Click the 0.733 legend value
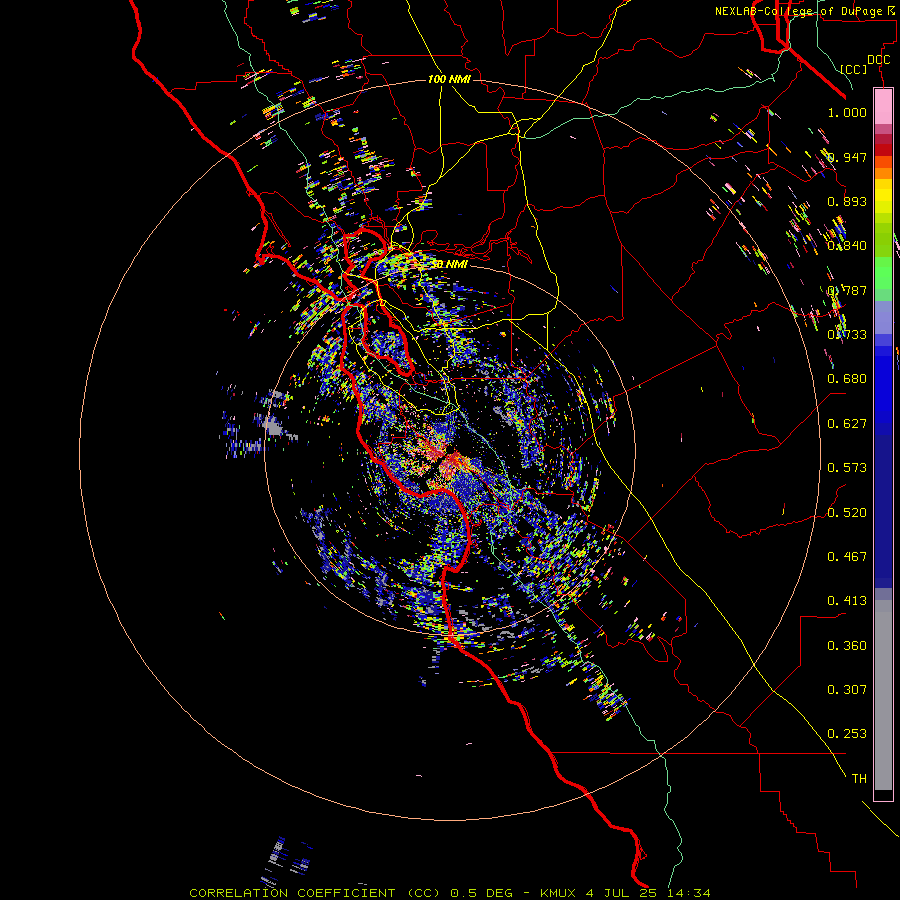The image size is (900, 900). 847,335
